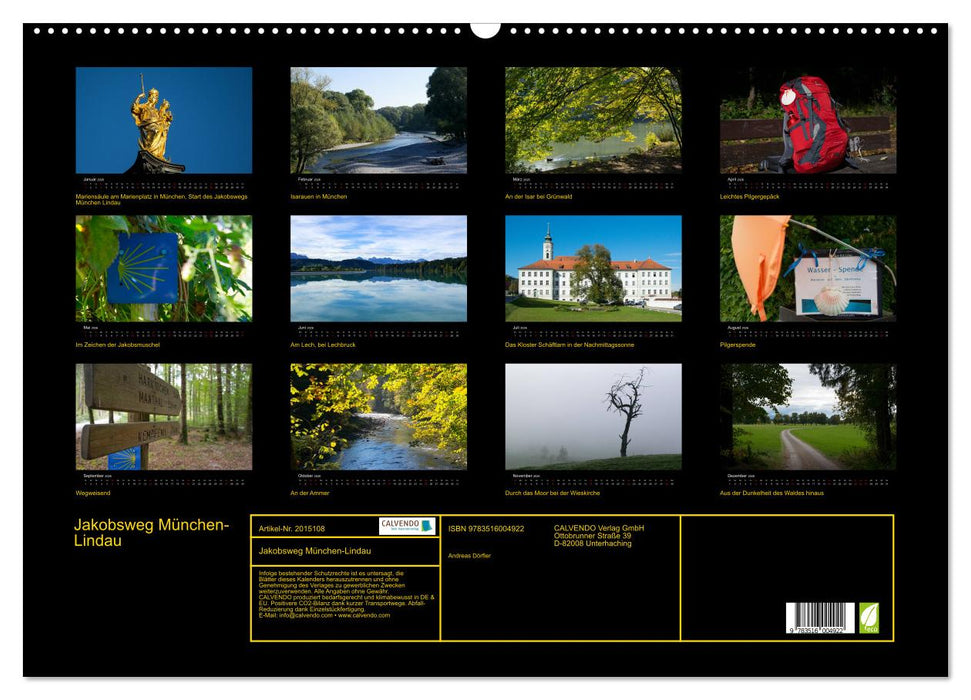Click the 'Andreas Dörfler' author name
Screen dimensions: 971x700
point(469,556)
